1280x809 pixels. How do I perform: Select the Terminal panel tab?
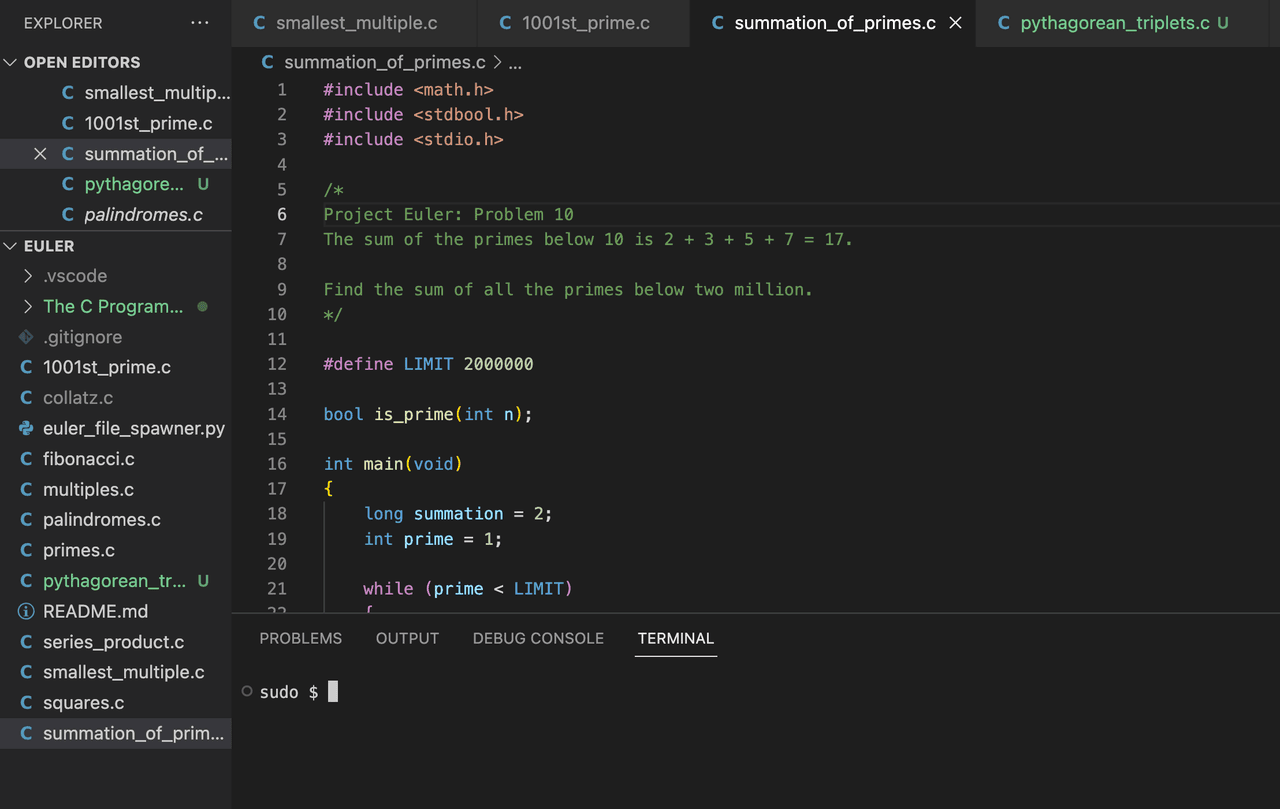676,638
